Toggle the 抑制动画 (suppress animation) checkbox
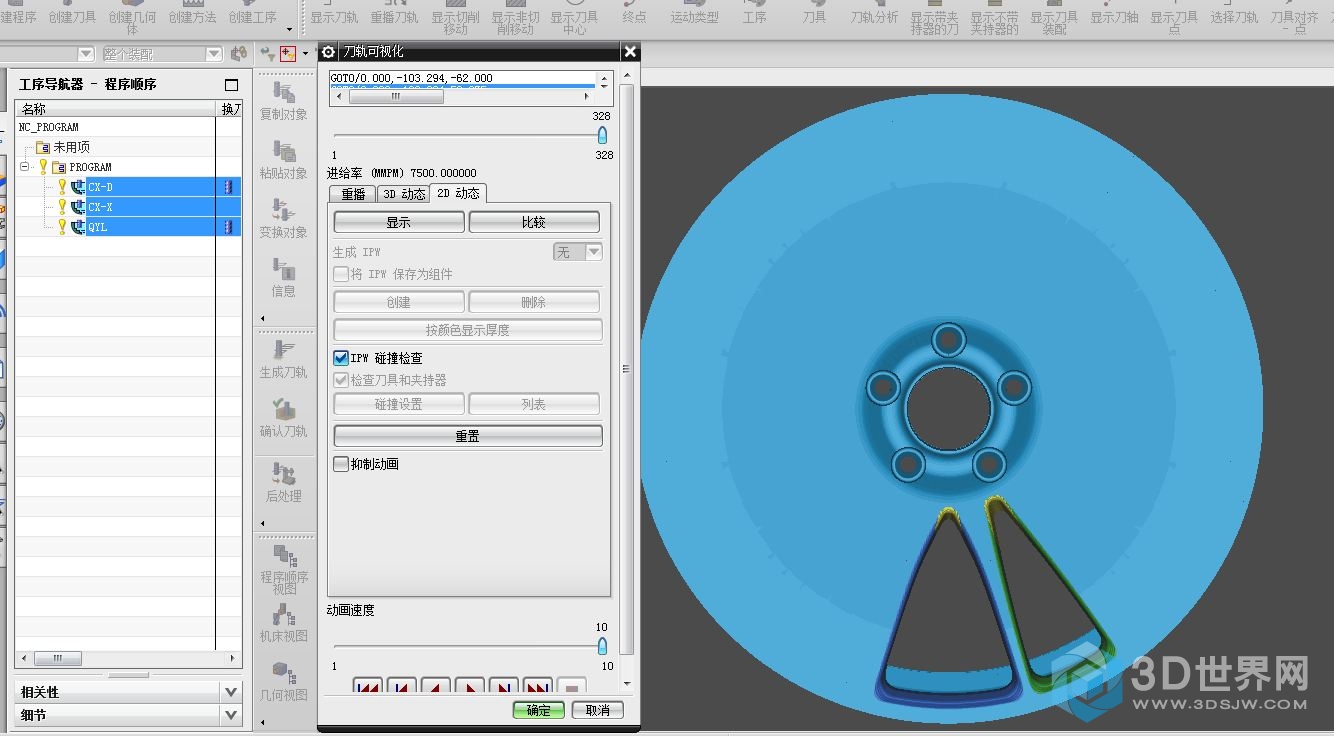The height and width of the screenshot is (736, 1334). point(341,464)
